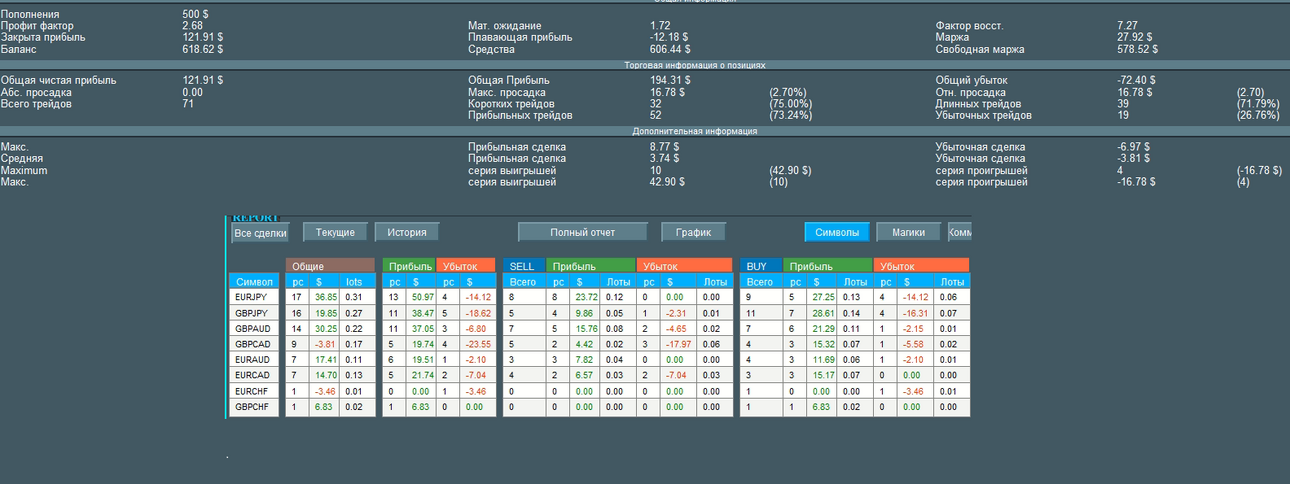Click the BUY loss value -16.31

pyautogui.click(x=914, y=313)
